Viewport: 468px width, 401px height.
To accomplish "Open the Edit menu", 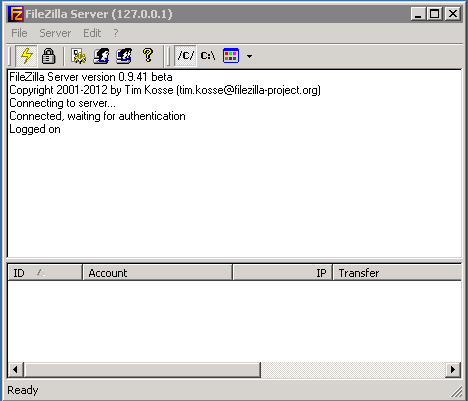I will pos(92,33).
